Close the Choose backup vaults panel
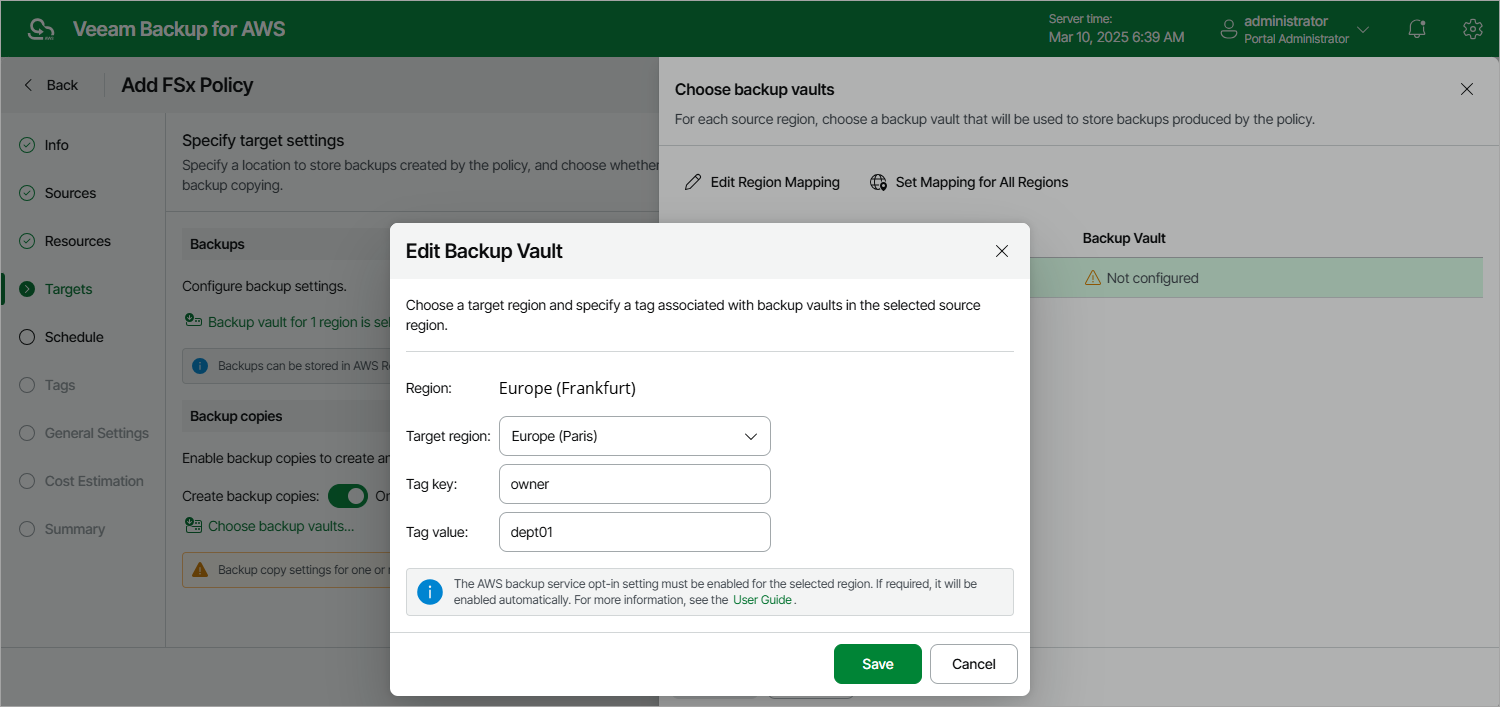 pyautogui.click(x=1467, y=89)
